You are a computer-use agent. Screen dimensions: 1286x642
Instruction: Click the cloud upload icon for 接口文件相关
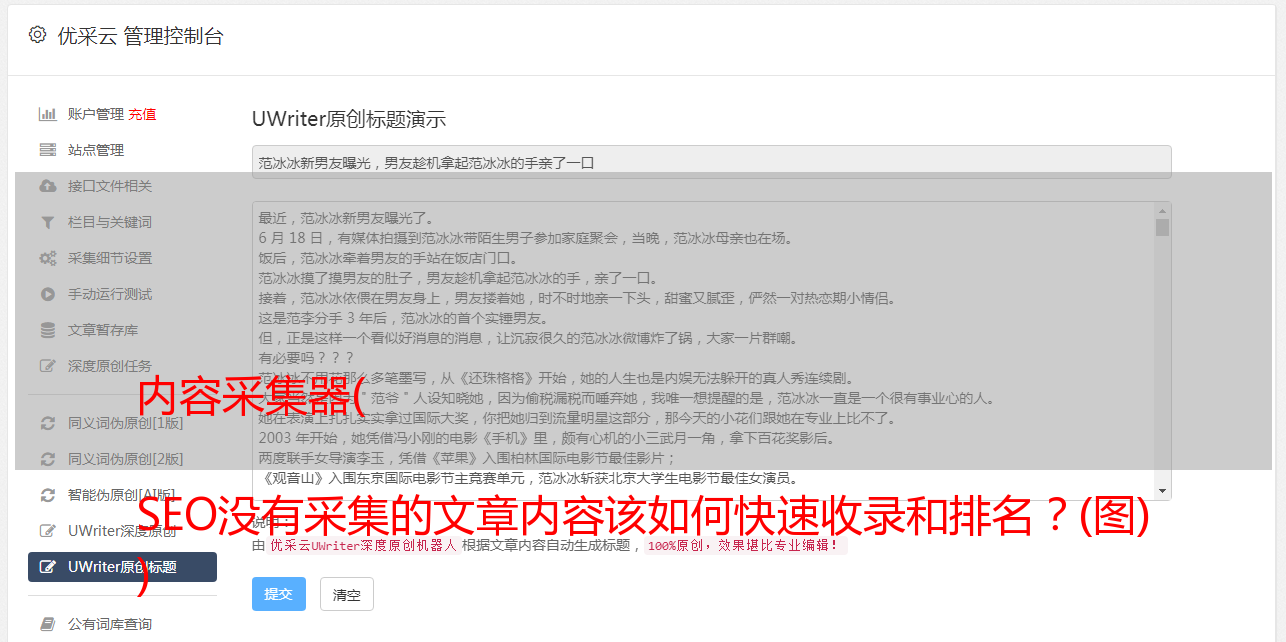click(x=47, y=186)
